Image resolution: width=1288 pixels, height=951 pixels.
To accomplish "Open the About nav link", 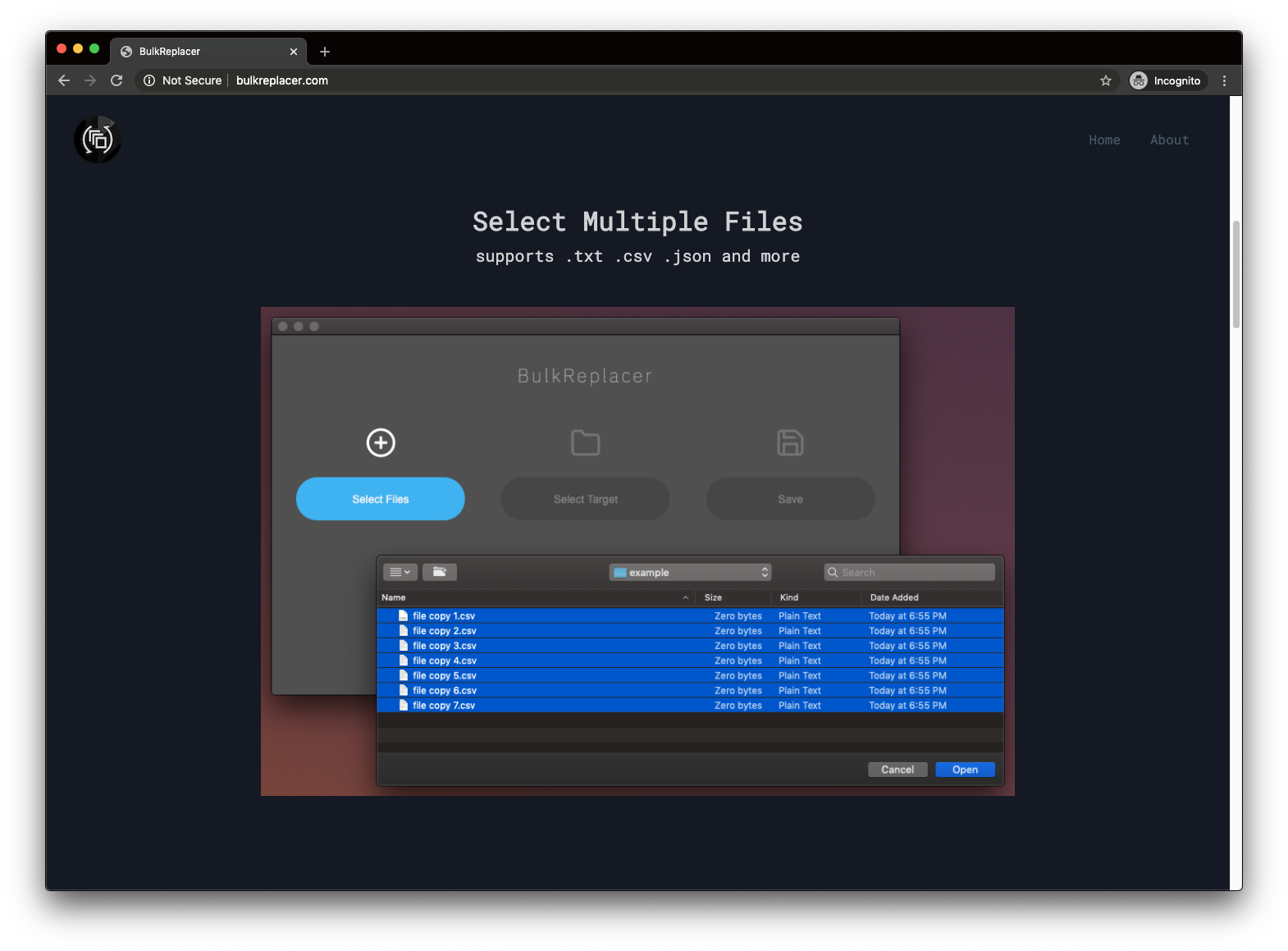I will pos(1169,140).
